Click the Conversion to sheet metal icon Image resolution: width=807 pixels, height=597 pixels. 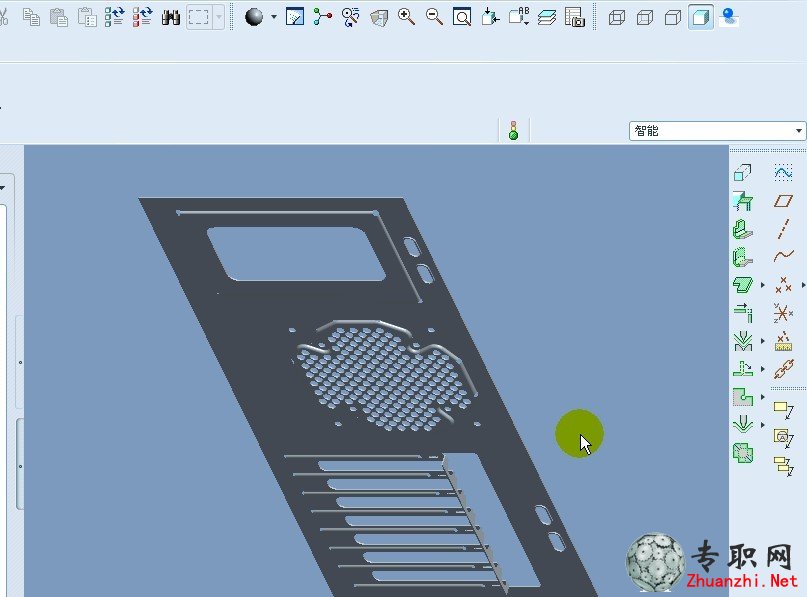click(x=742, y=173)
